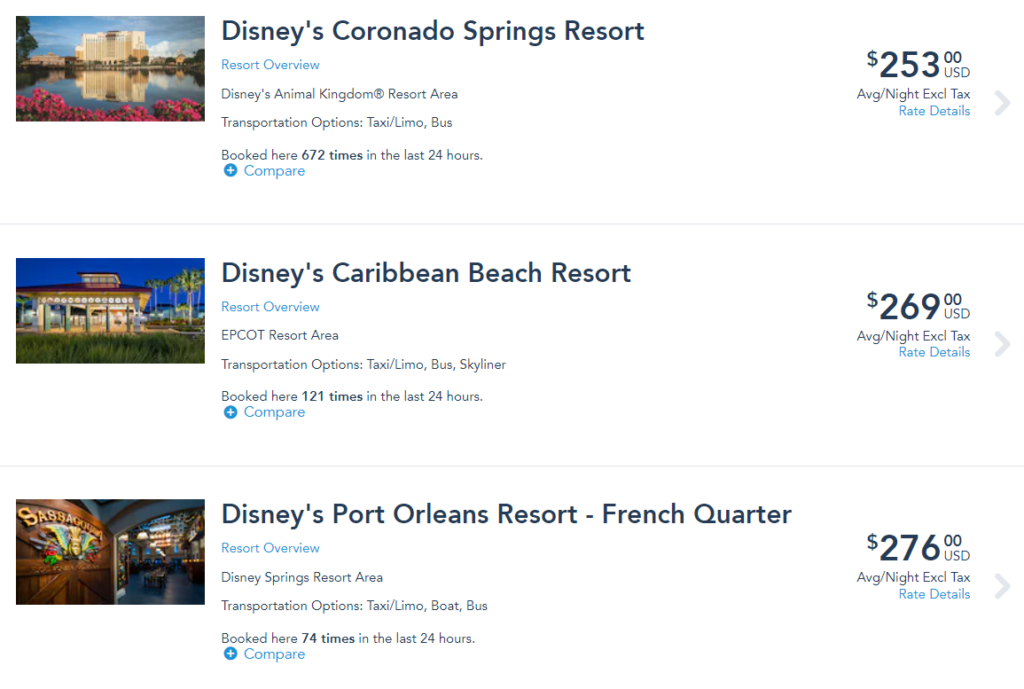
Task: Open Coronado Springs Resort Overview link
Action: (270, 65)
